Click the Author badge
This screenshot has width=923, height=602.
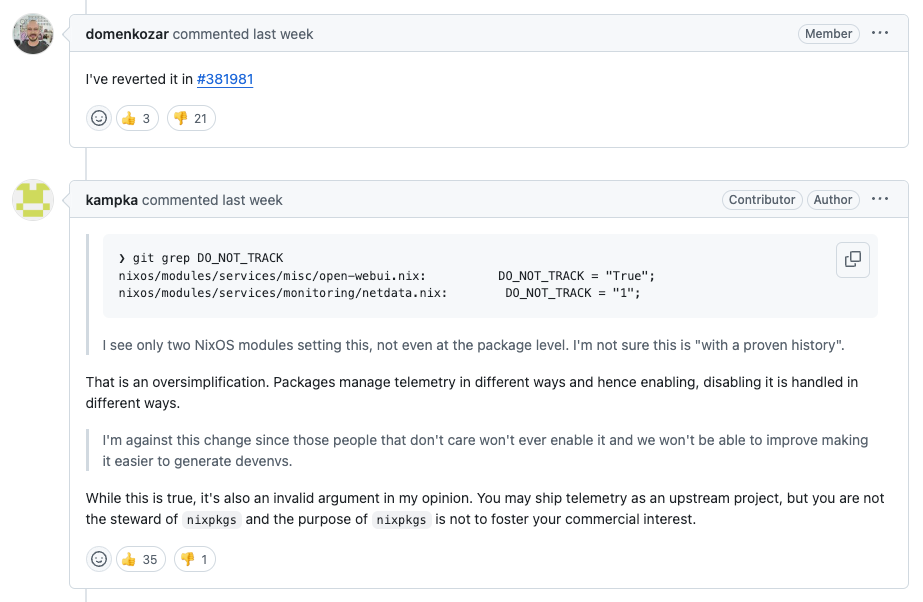point(832,200)
